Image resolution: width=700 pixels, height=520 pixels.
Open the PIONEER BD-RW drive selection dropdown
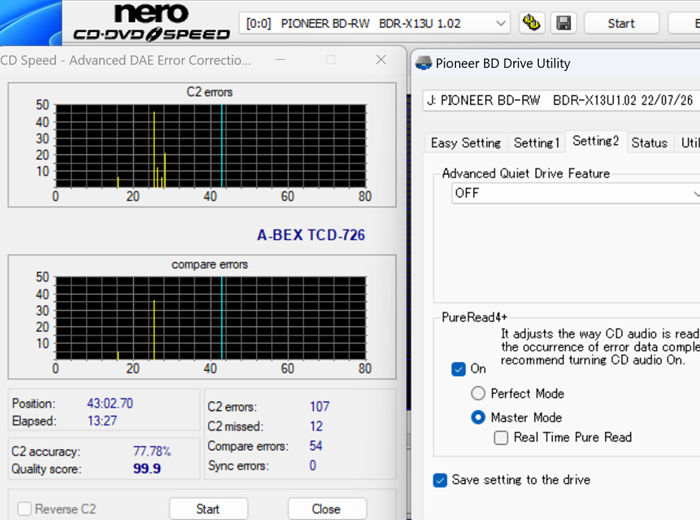click(x=375, y=23)
